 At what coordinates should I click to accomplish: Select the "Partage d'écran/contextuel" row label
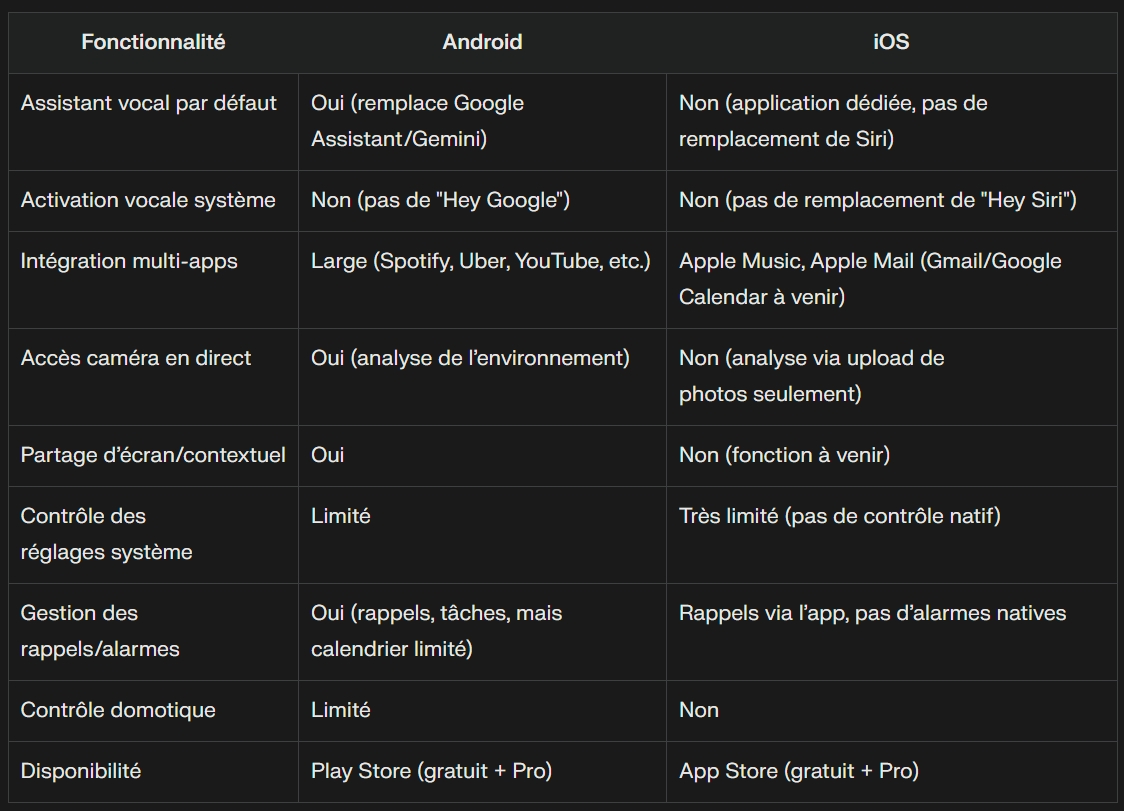(x=153, y=455)
